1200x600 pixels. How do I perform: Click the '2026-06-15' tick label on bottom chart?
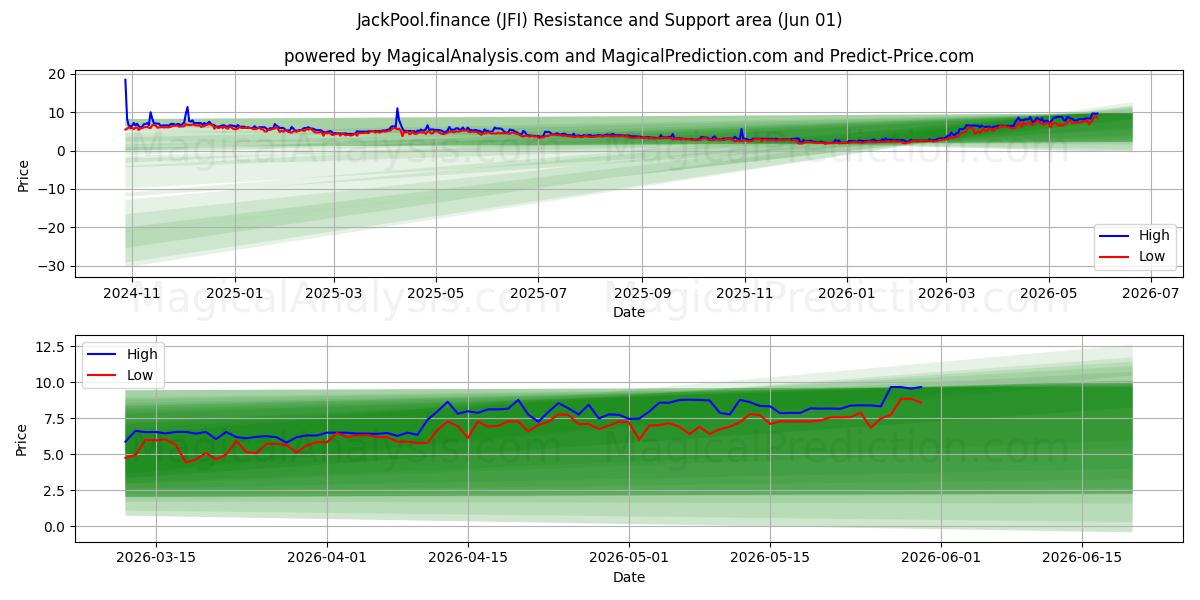tap(1082, 559)
